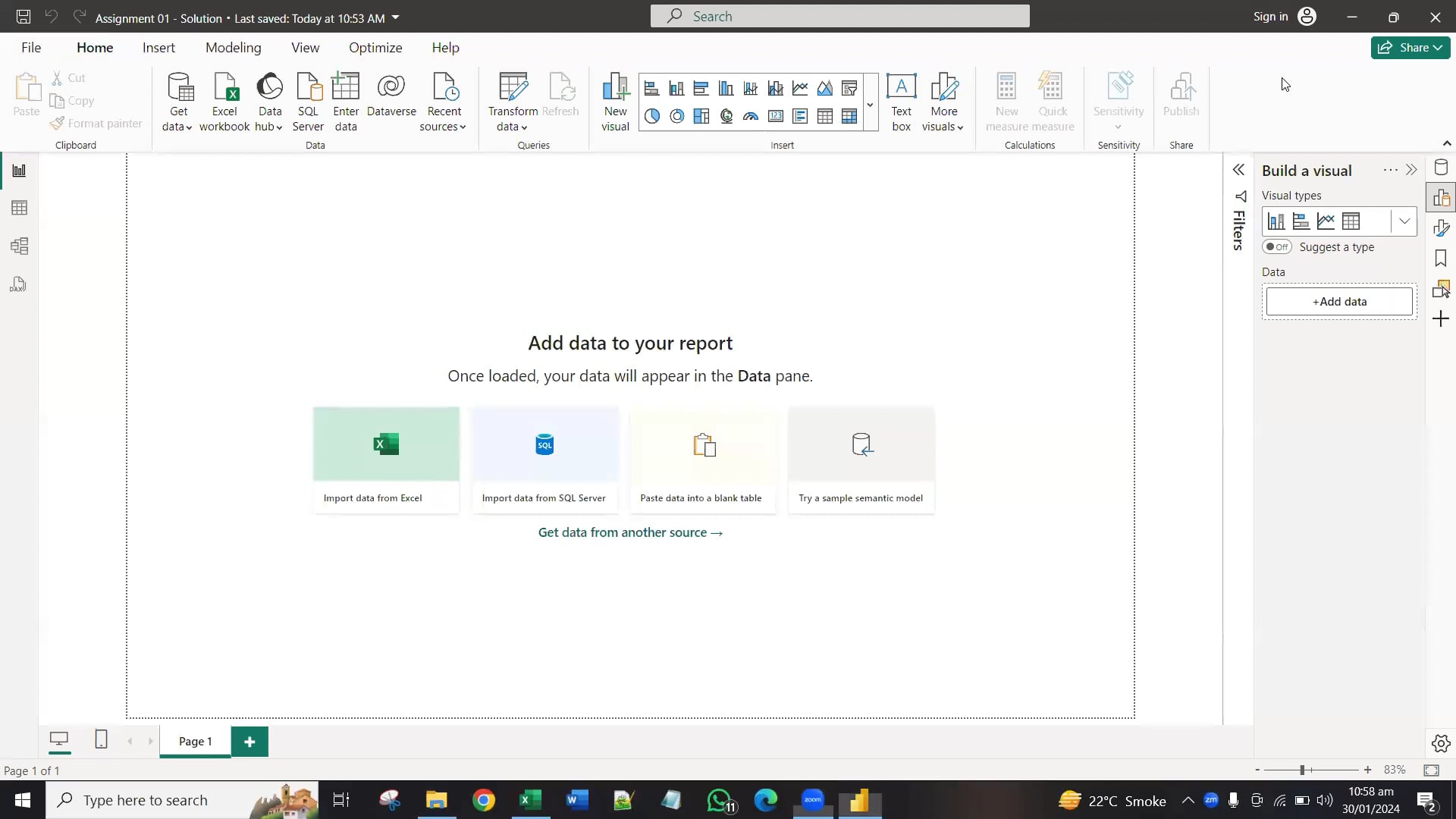
Task: Switch to desktop layout view
Action: [x=59, y=739]
